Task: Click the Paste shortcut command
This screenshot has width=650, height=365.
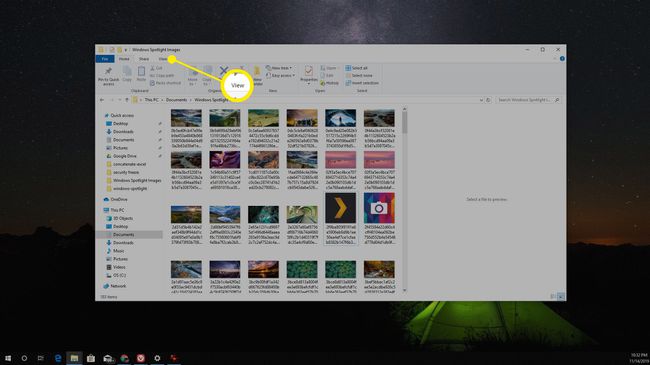Action: [165, 83]
